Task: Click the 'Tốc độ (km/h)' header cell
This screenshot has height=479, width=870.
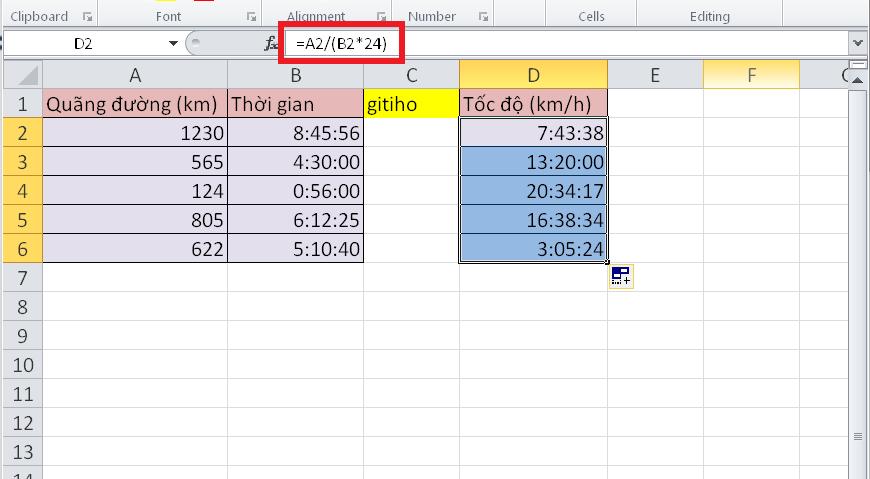Action: pos(533,104)
